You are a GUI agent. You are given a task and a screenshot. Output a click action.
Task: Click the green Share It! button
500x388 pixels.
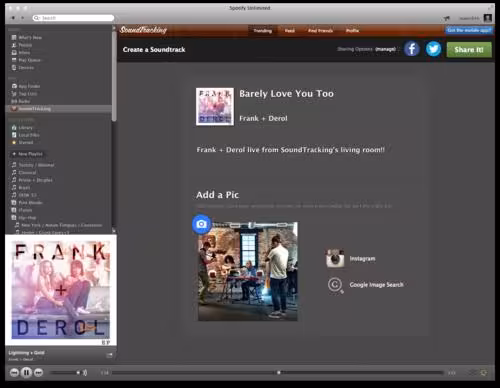(x=469, y=50)
